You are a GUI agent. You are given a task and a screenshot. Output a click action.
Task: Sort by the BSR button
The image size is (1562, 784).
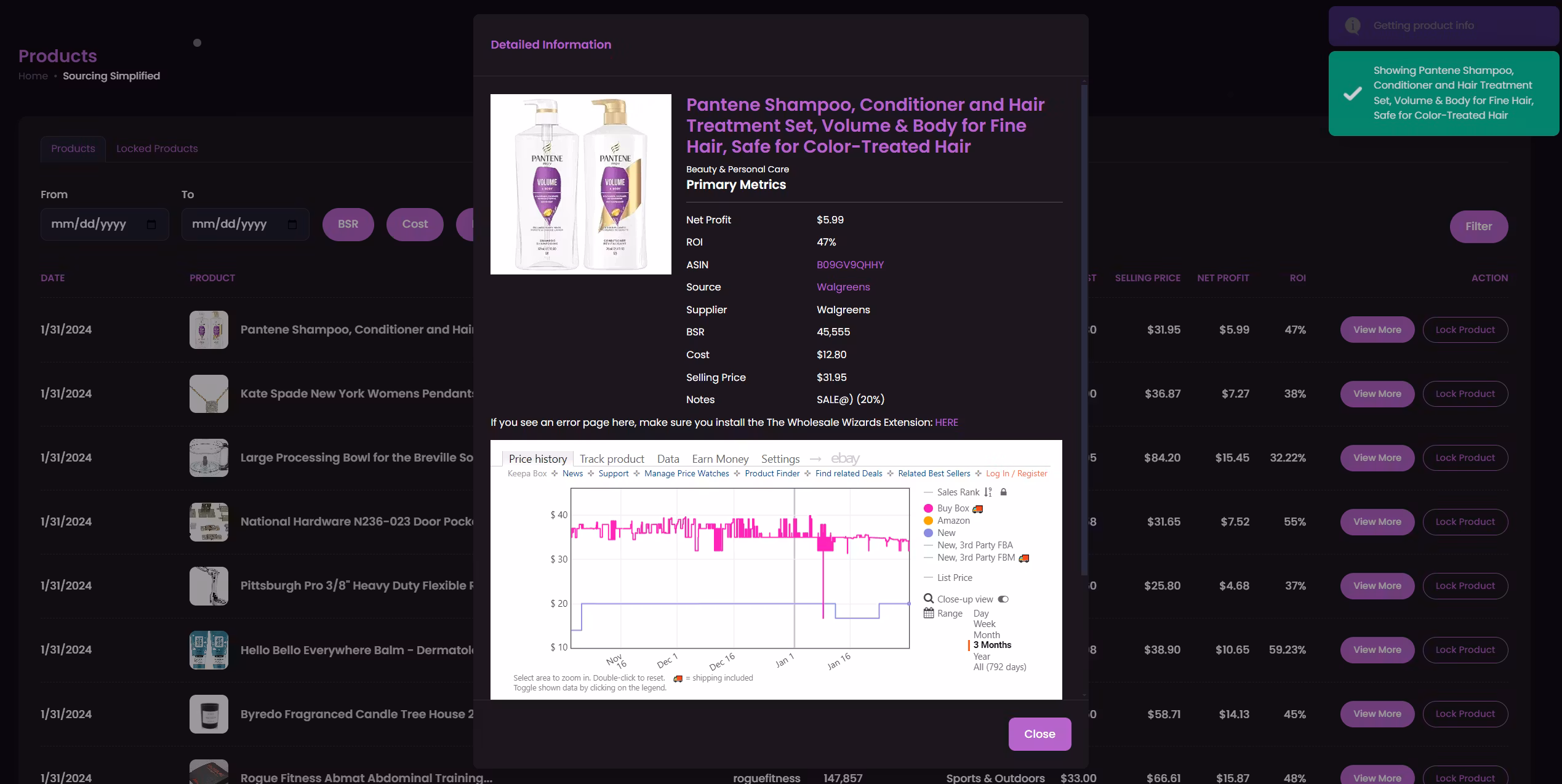pyautogui.click(x=348, y=225)
